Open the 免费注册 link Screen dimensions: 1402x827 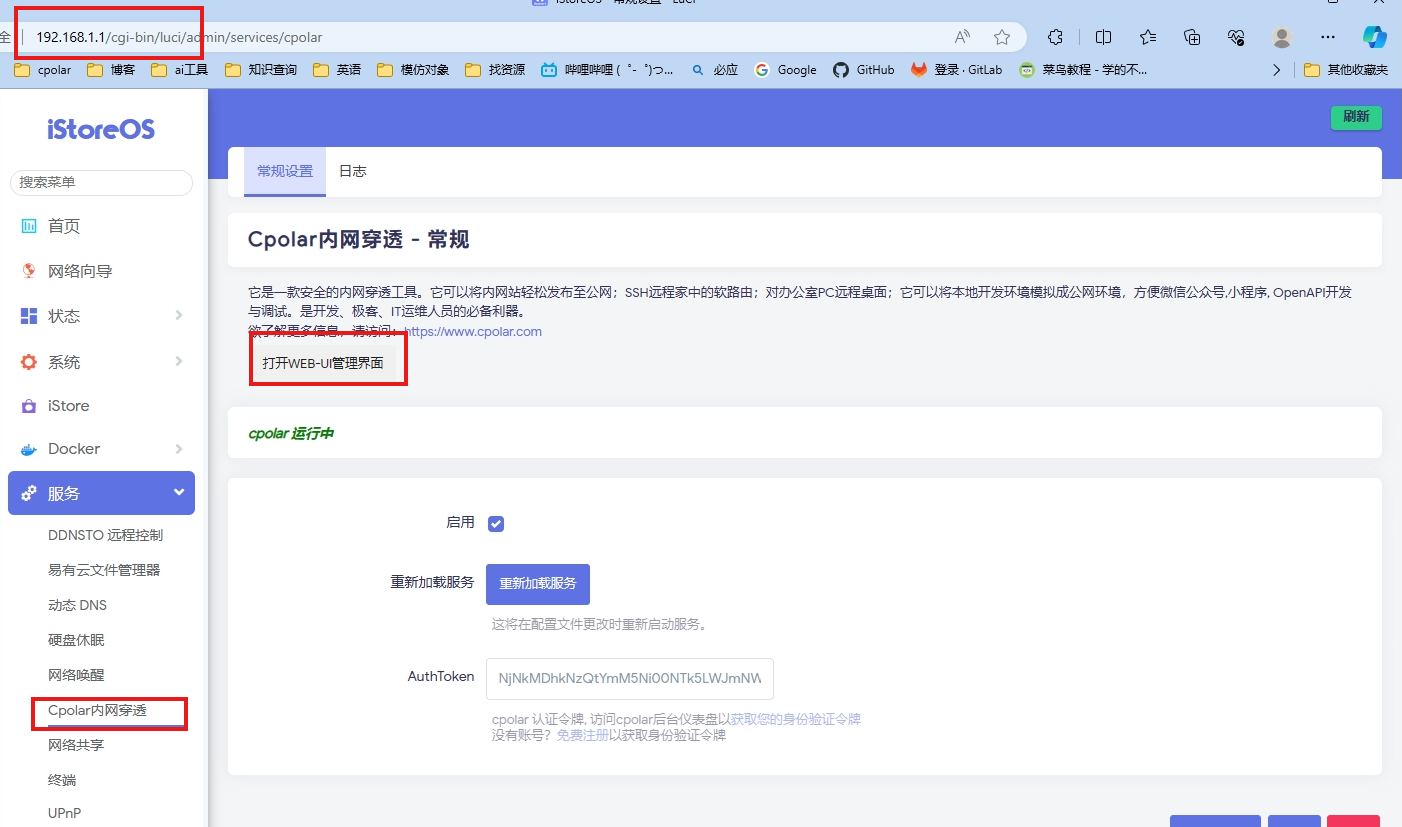pos(583,735)
